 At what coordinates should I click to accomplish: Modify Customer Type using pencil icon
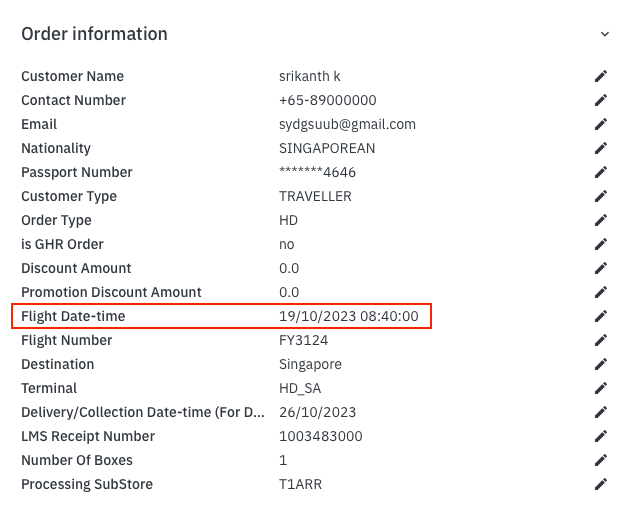pyautogui.click(x=601, y=196)
